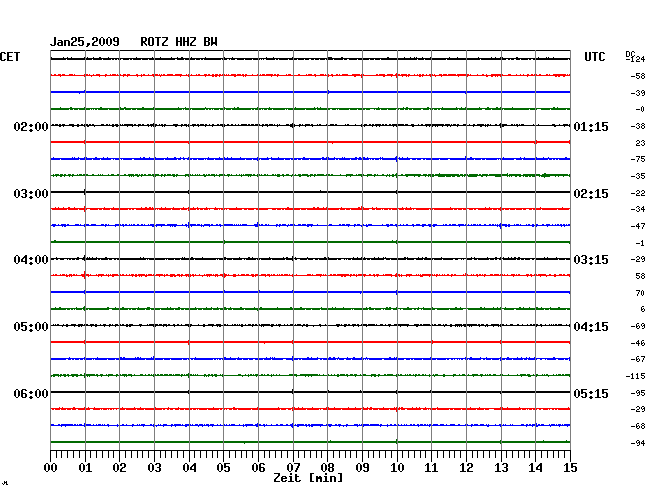This screenshot has width=650, height=494.
Task: Click minute tick label "00" on x-axis
Action: click(51, 468)
